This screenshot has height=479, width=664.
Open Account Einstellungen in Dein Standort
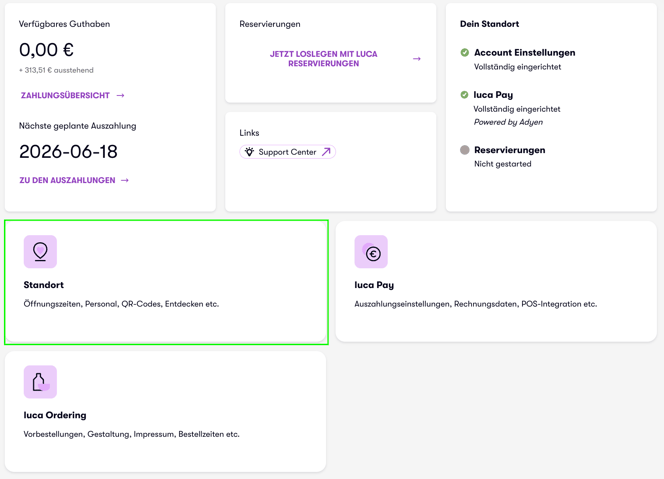point(525,53)
